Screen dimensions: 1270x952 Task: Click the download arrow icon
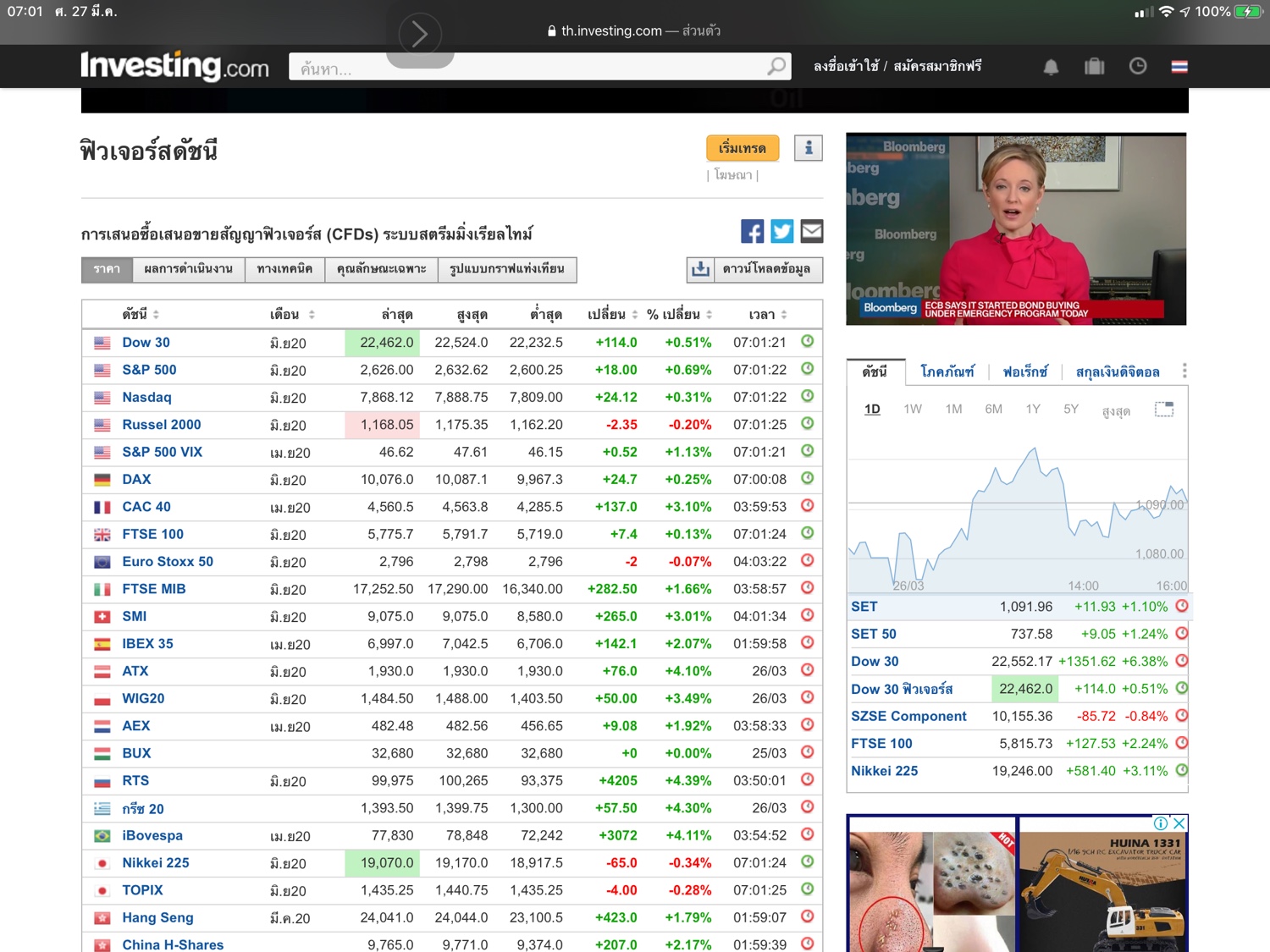700,269
